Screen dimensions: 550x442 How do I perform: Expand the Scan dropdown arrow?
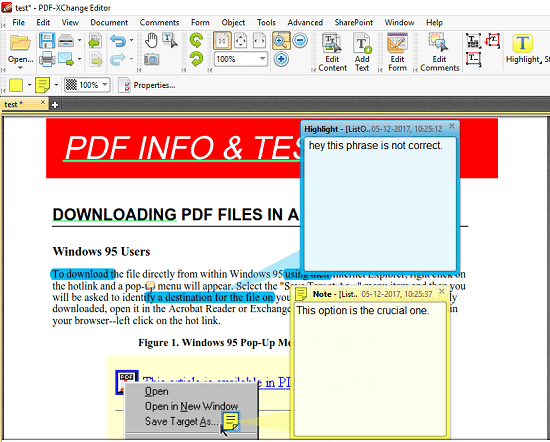pyautogui.click(x=79, y=41)
